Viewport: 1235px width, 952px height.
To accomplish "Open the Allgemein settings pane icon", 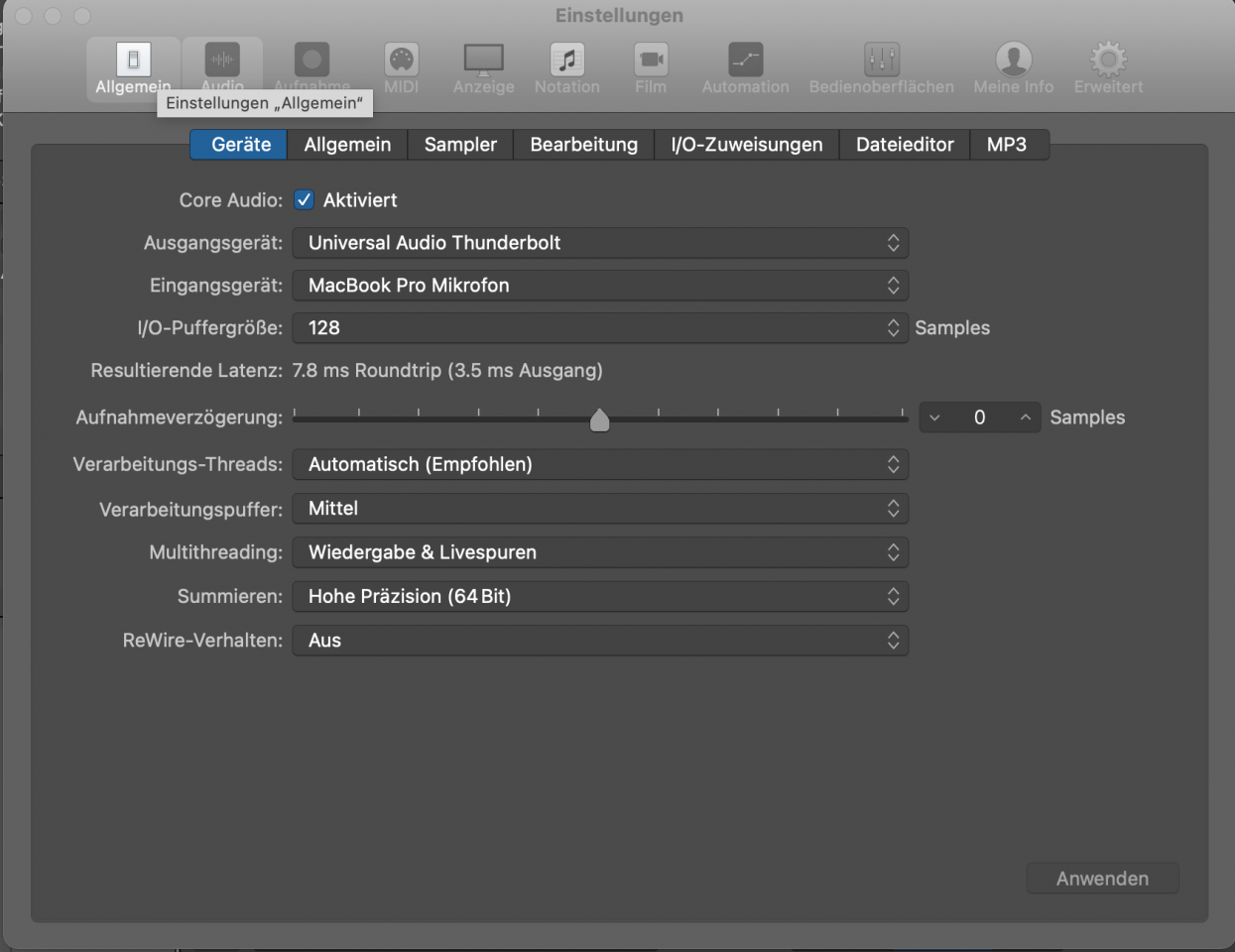I will coord(134,59).
